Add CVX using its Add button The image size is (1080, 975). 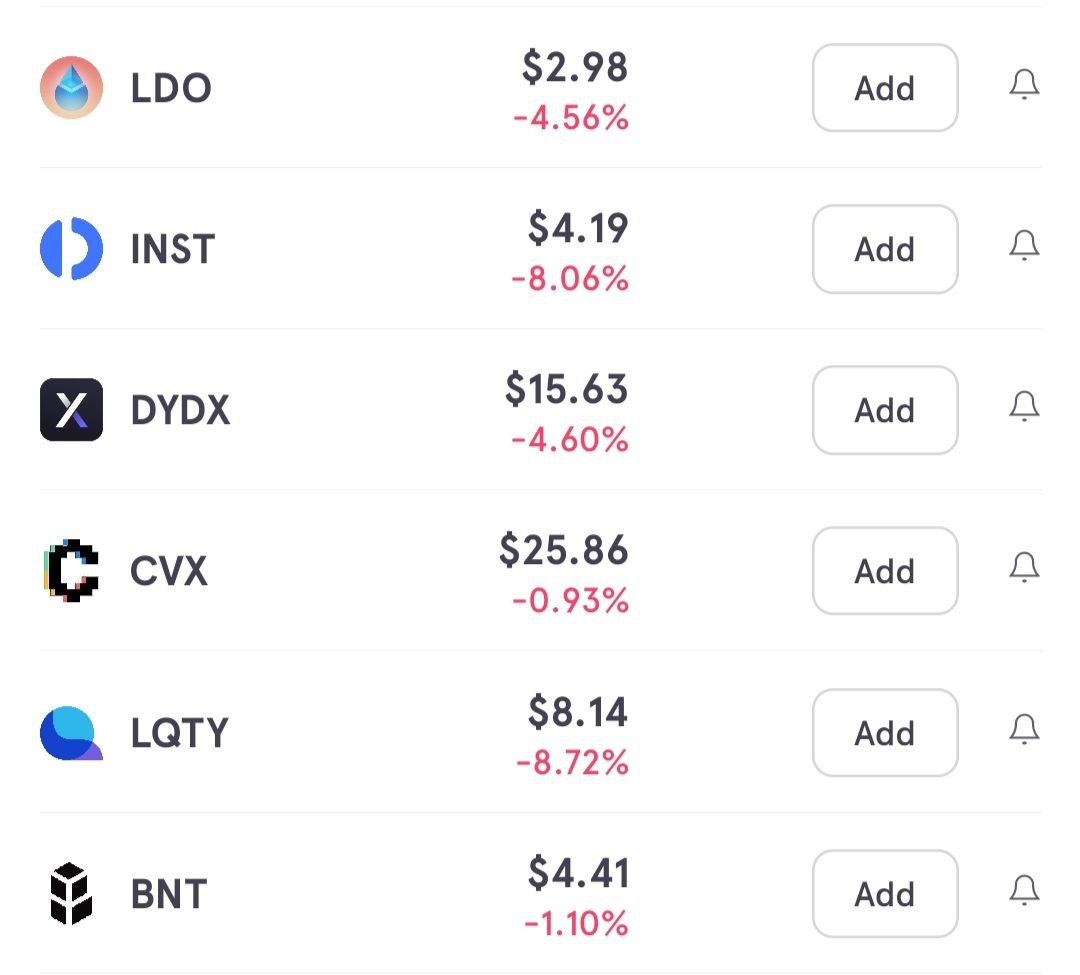point(885,571)
